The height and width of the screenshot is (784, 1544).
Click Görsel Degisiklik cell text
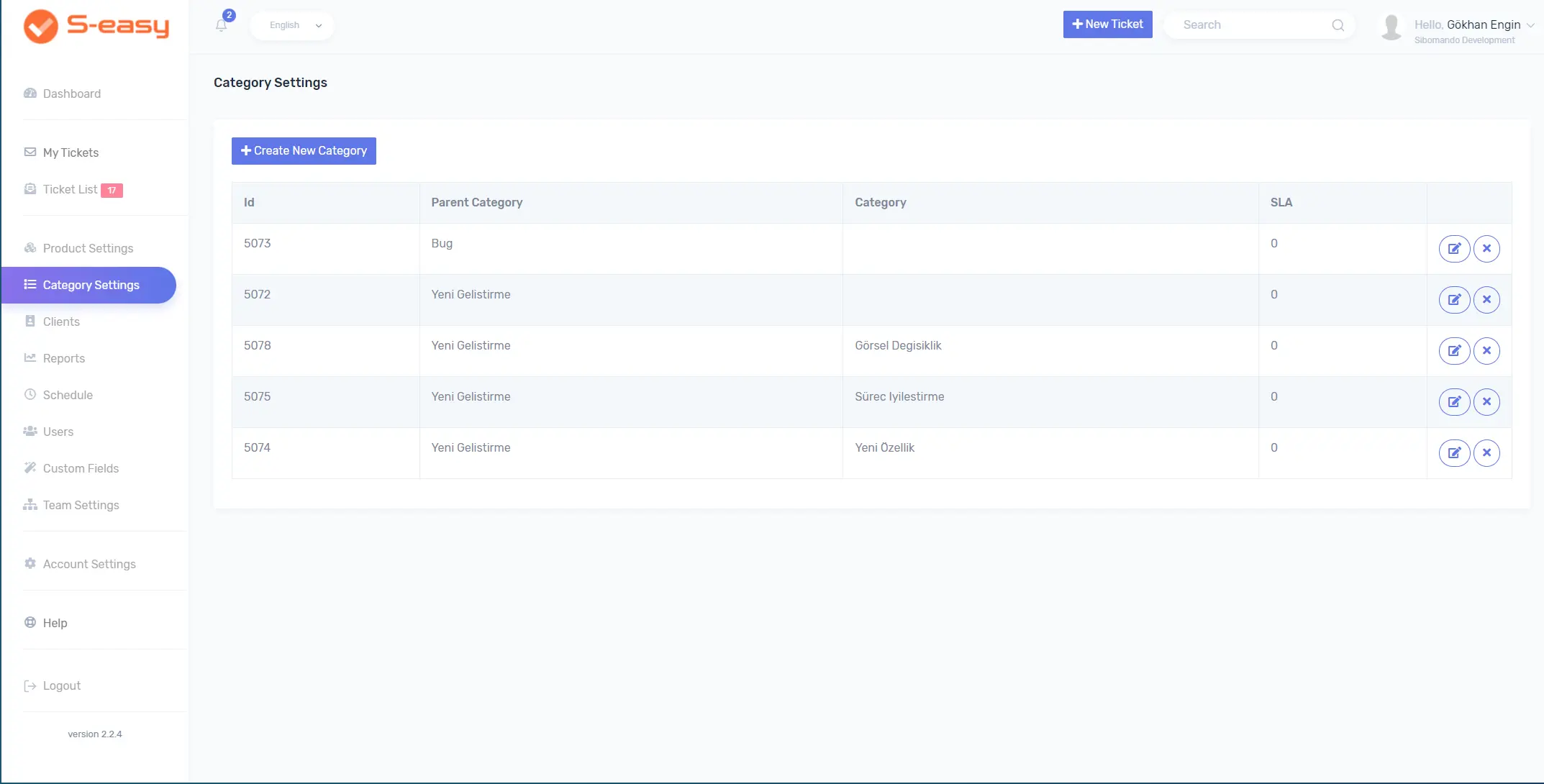click(898, 345)
